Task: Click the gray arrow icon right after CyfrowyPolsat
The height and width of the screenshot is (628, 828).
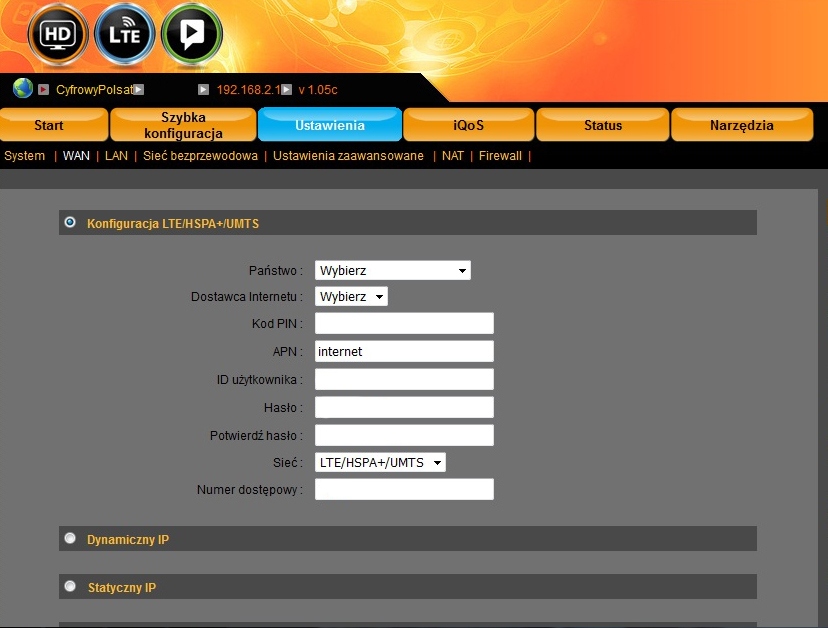Action: (139, 89)
